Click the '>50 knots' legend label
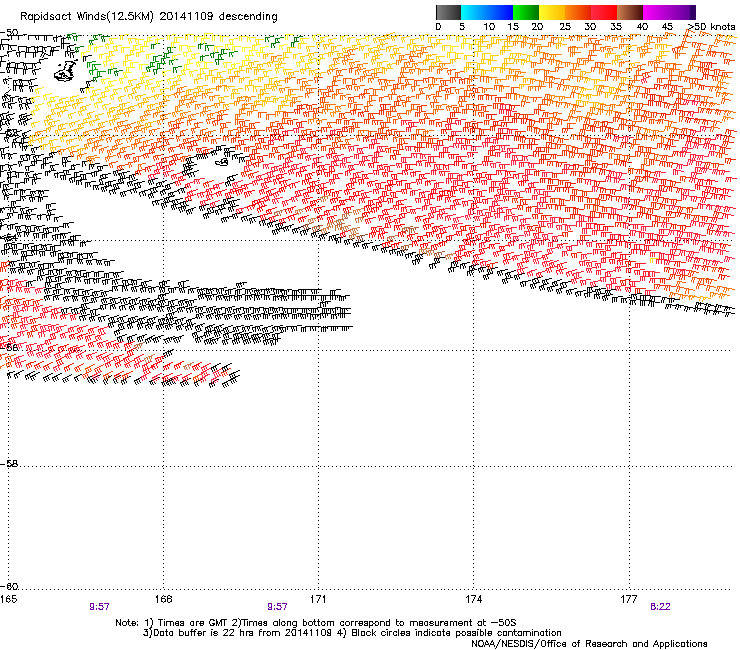 click(711, 27)
